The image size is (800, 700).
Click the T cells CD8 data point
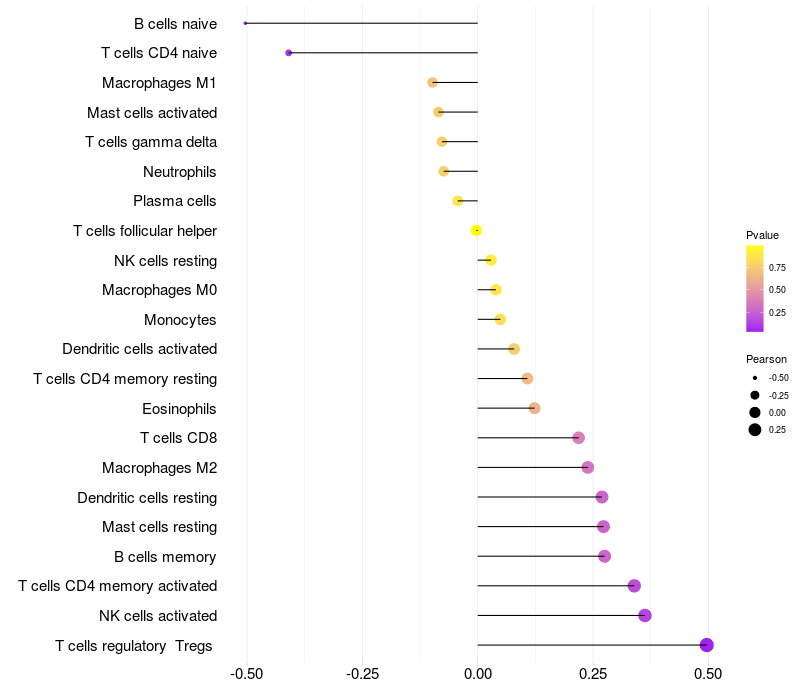coord(578,438)
